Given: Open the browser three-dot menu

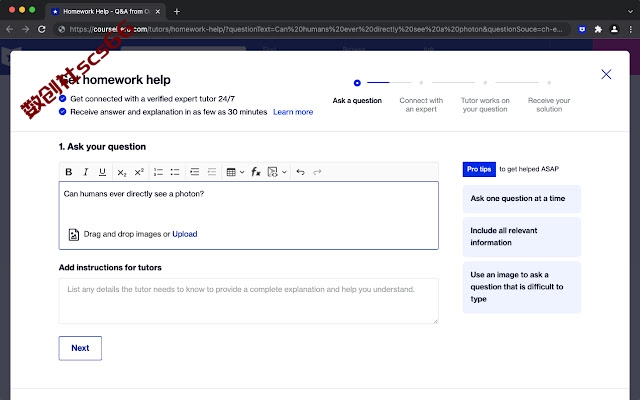Looking at the screenshot, I should click(x=630, y=29).
